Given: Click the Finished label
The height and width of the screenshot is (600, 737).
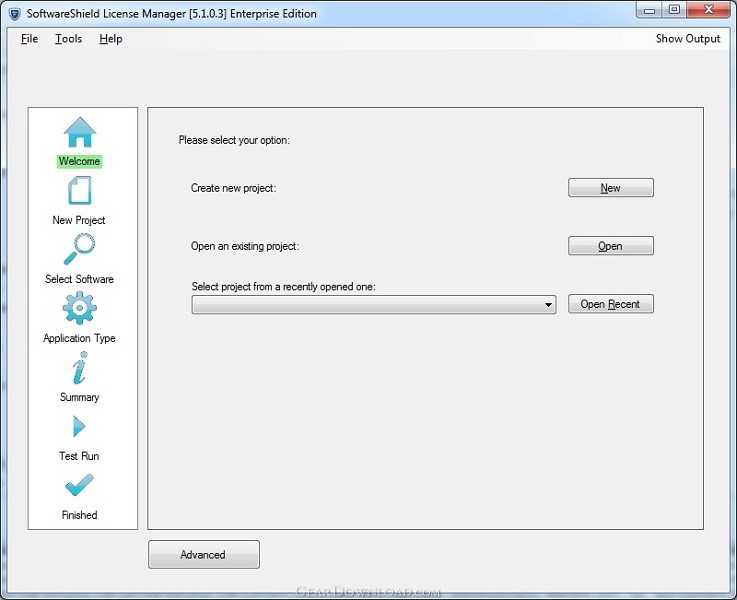Looking at the screenshot, I should click(x=79, y=515).
